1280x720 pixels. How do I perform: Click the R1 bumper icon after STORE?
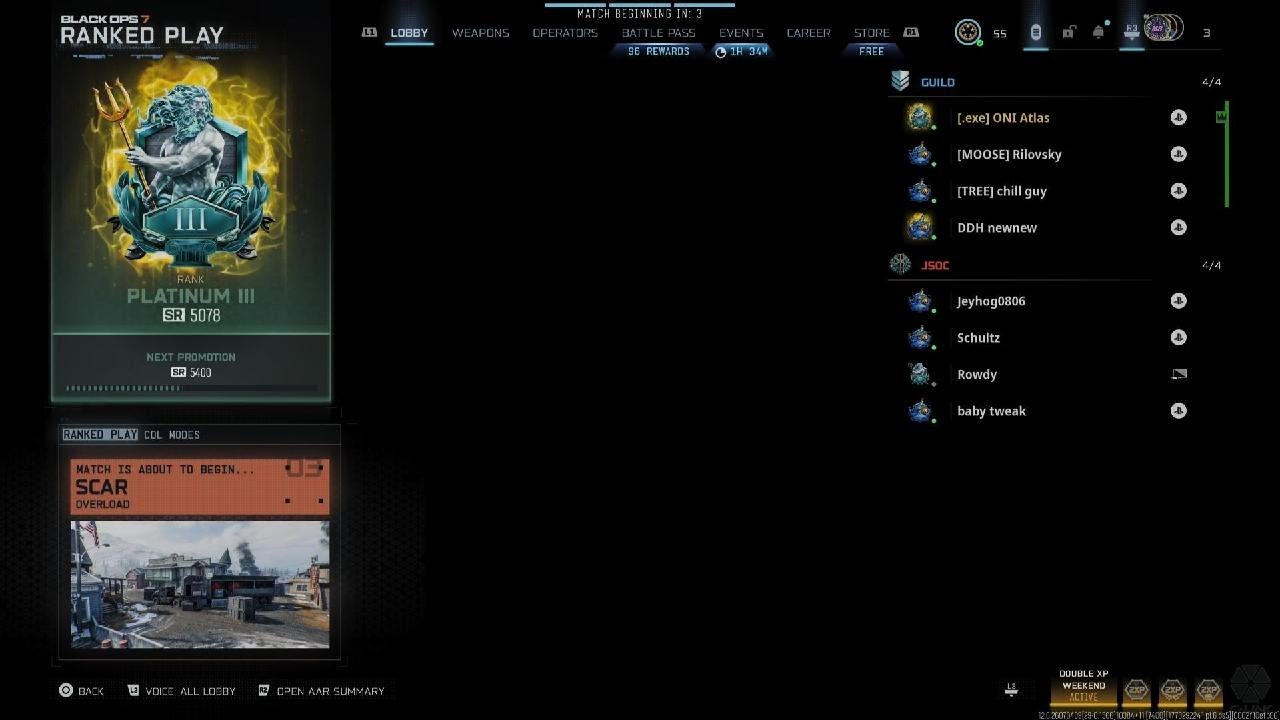(911, 33)
